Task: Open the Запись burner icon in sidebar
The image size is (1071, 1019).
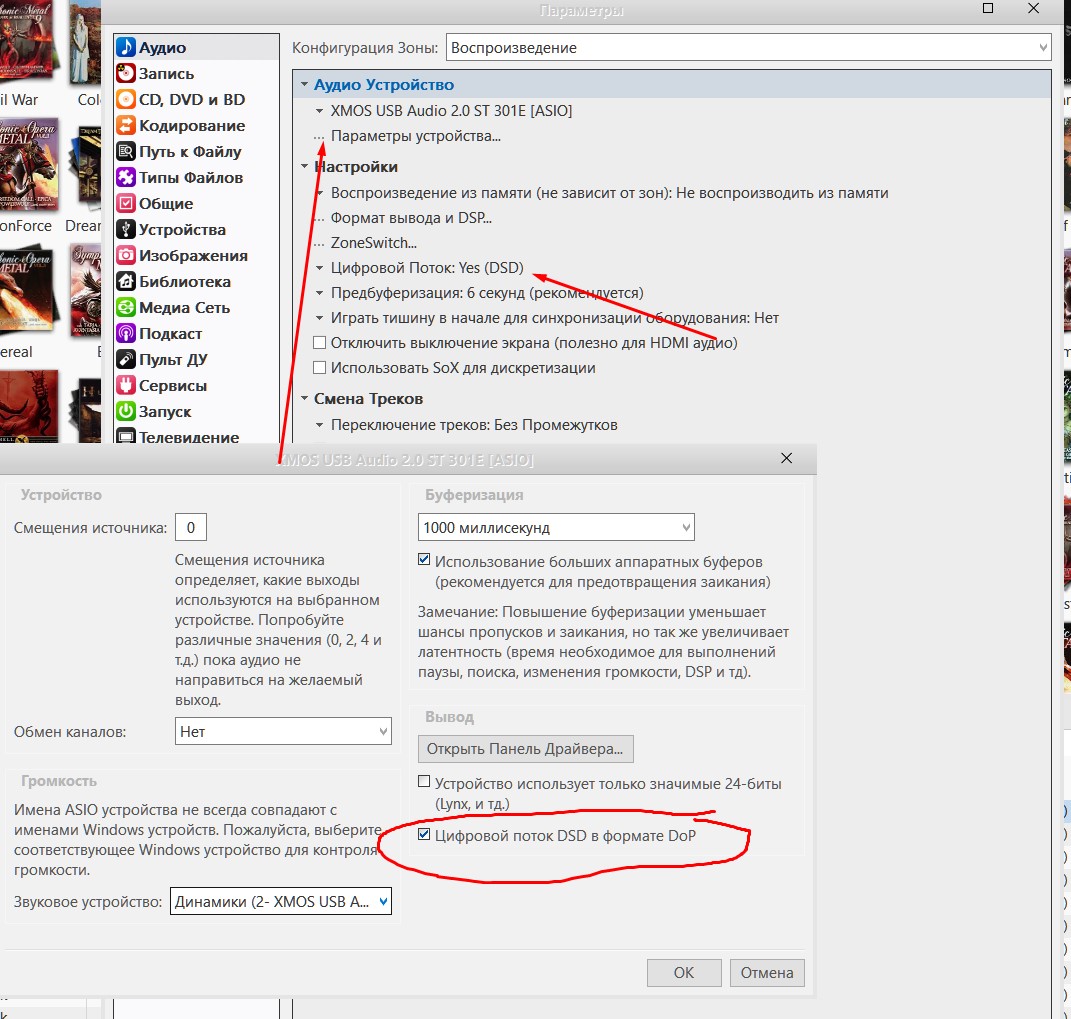Action: pos(126,74)
